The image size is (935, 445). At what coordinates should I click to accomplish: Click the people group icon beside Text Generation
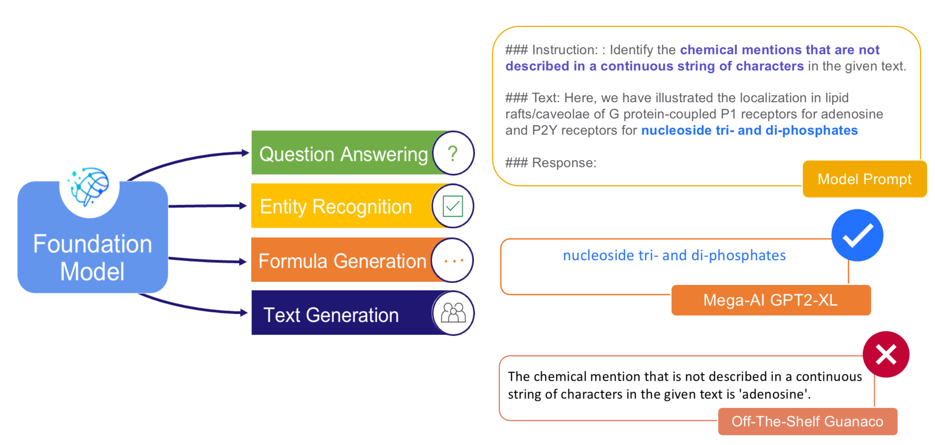[453, 314]
